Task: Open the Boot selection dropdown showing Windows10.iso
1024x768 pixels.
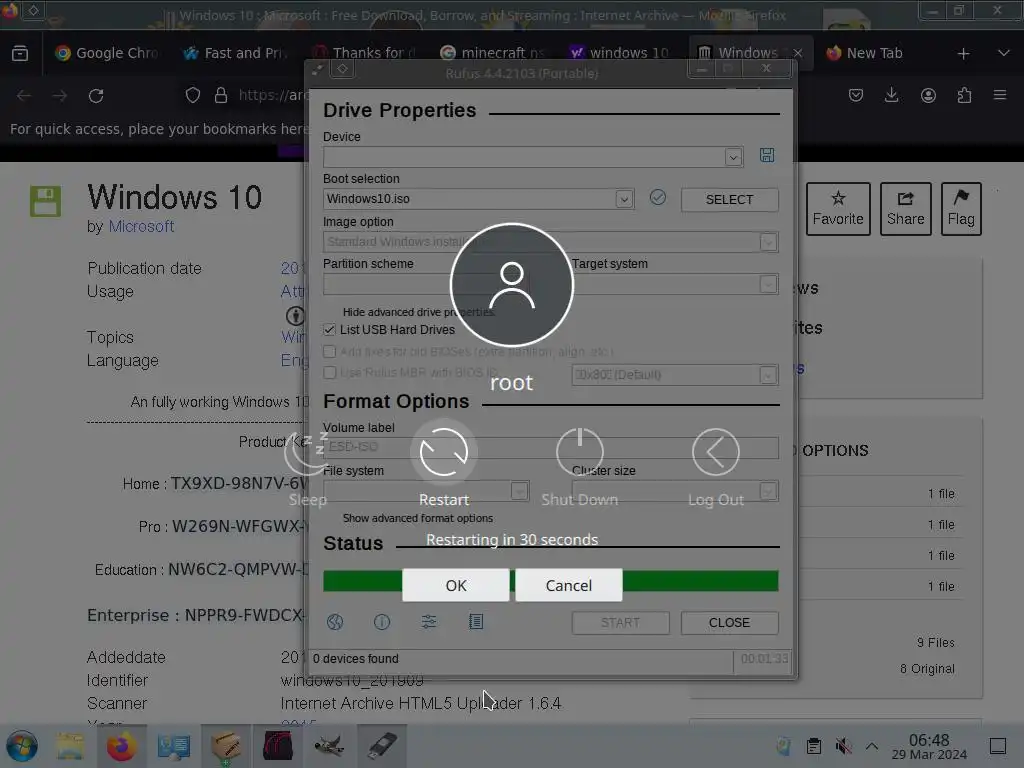Action: tap(624, 199)
